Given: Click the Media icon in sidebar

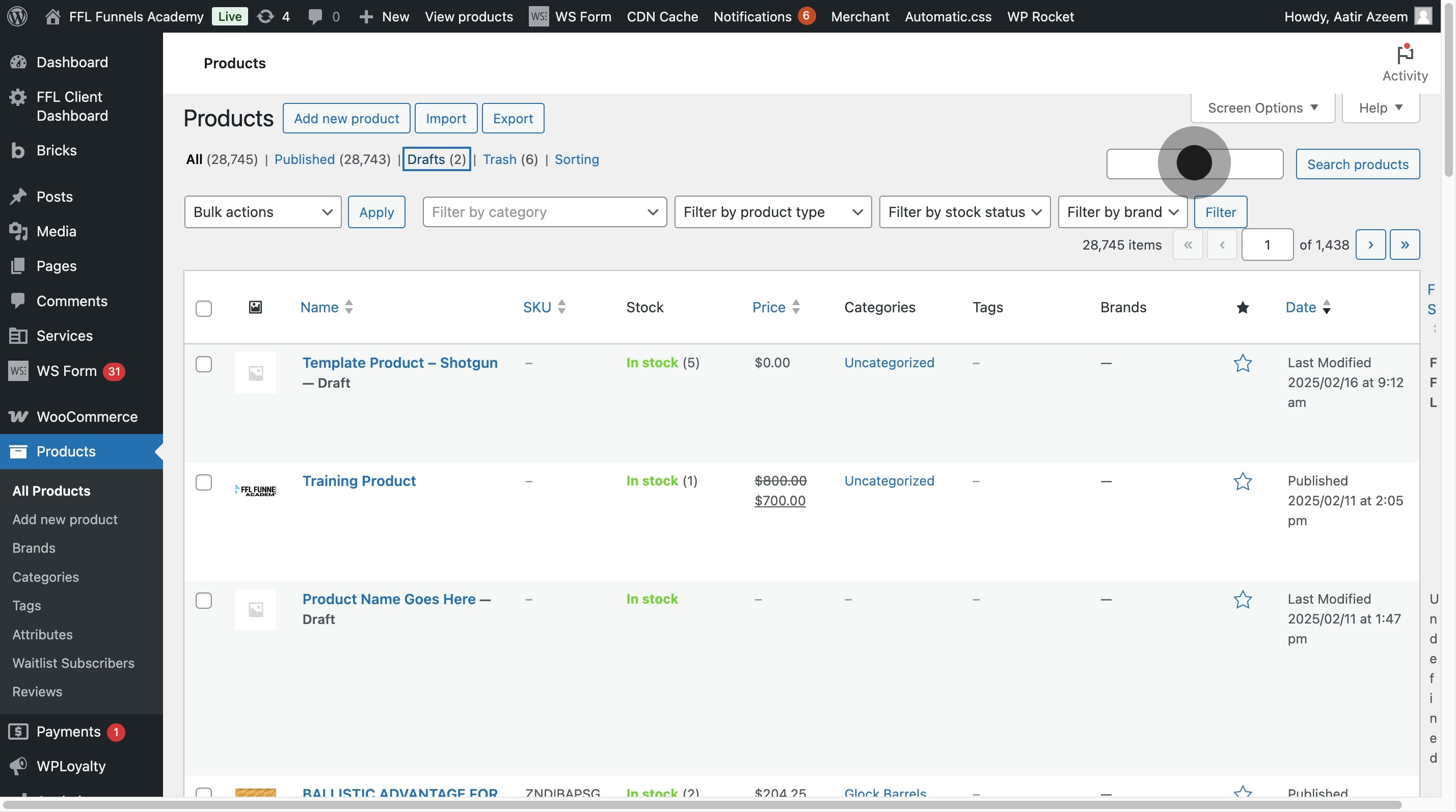Looking at the screenshot, I should 18,231.
